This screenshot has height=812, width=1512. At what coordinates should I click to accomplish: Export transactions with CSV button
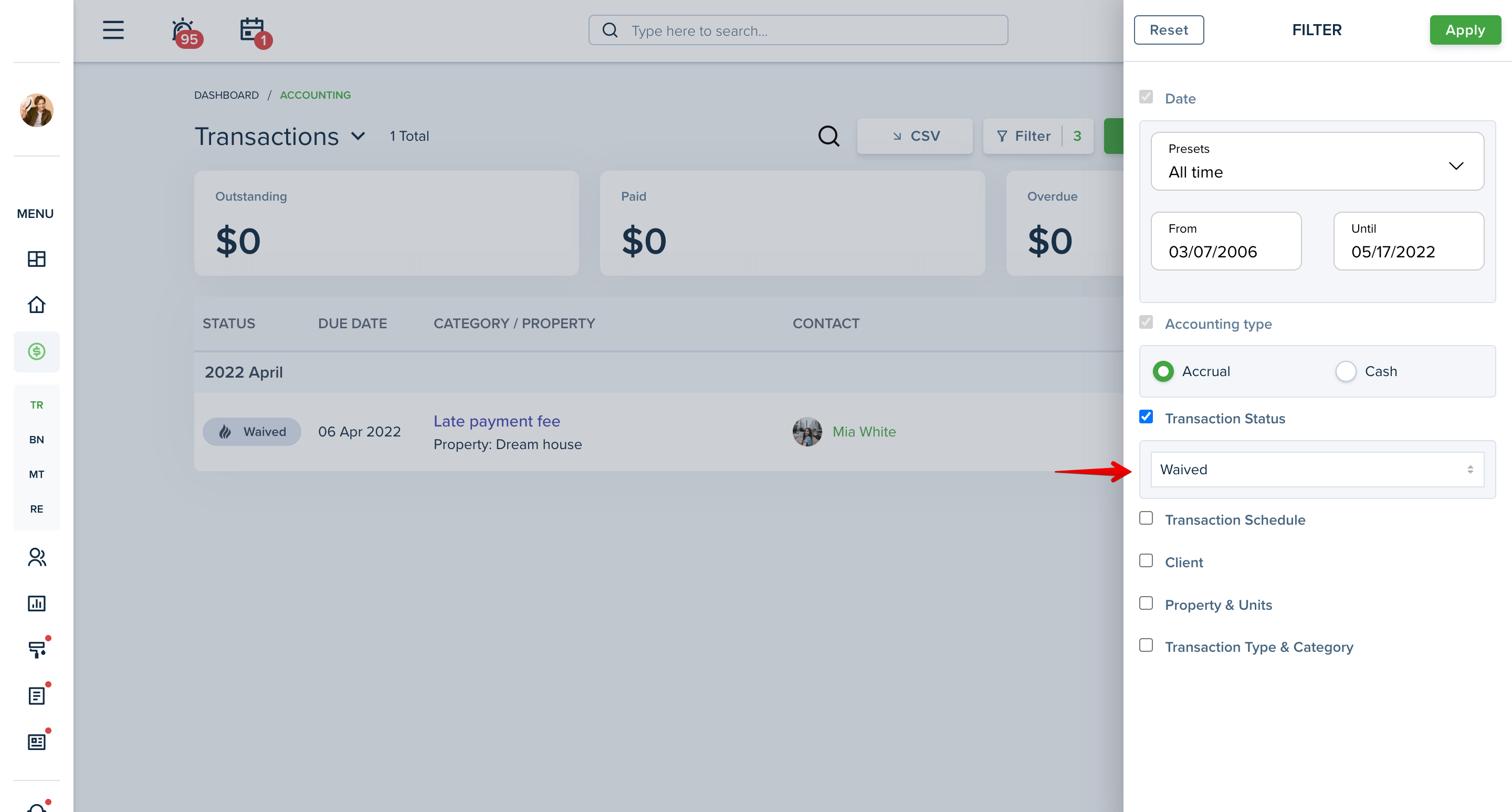(x=915, y=136)
